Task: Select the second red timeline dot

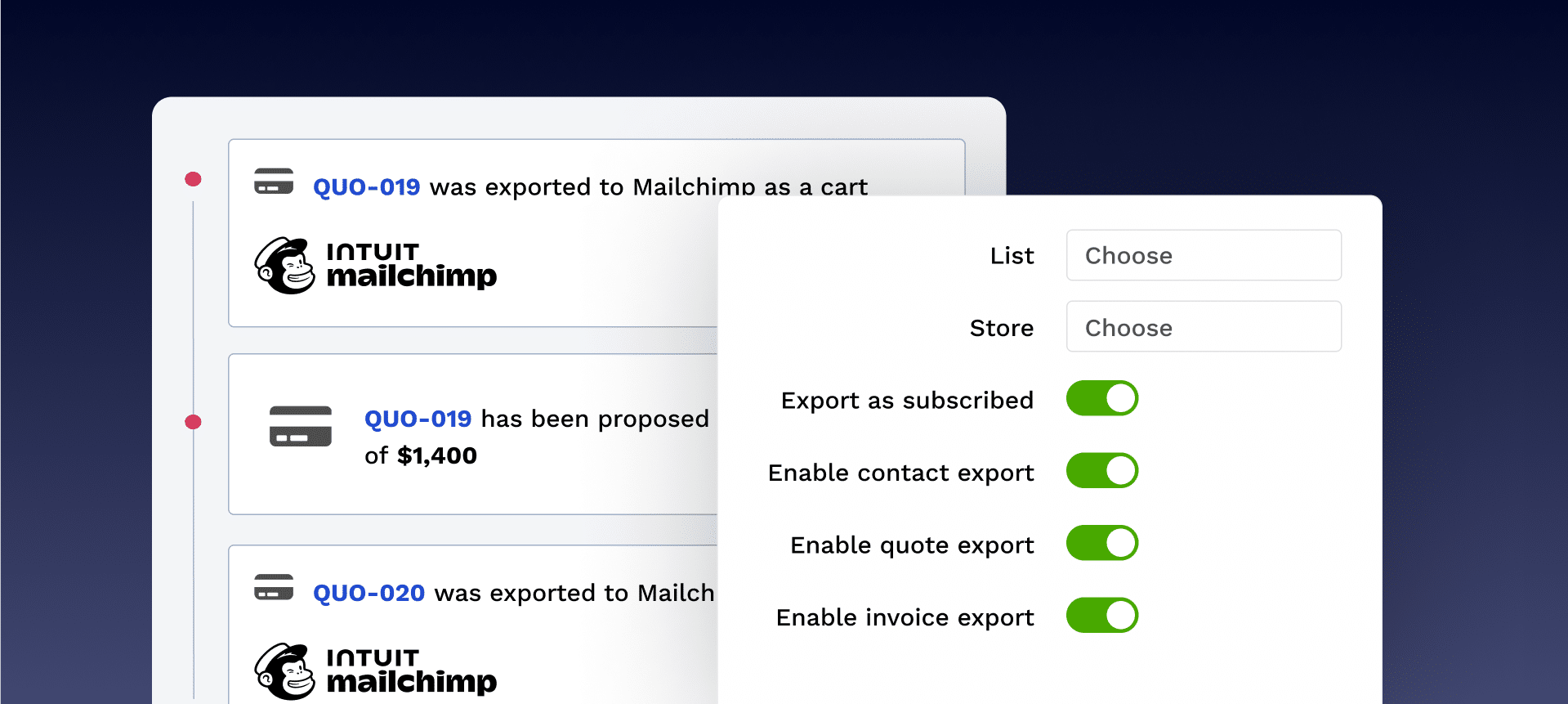Action: 193,422
